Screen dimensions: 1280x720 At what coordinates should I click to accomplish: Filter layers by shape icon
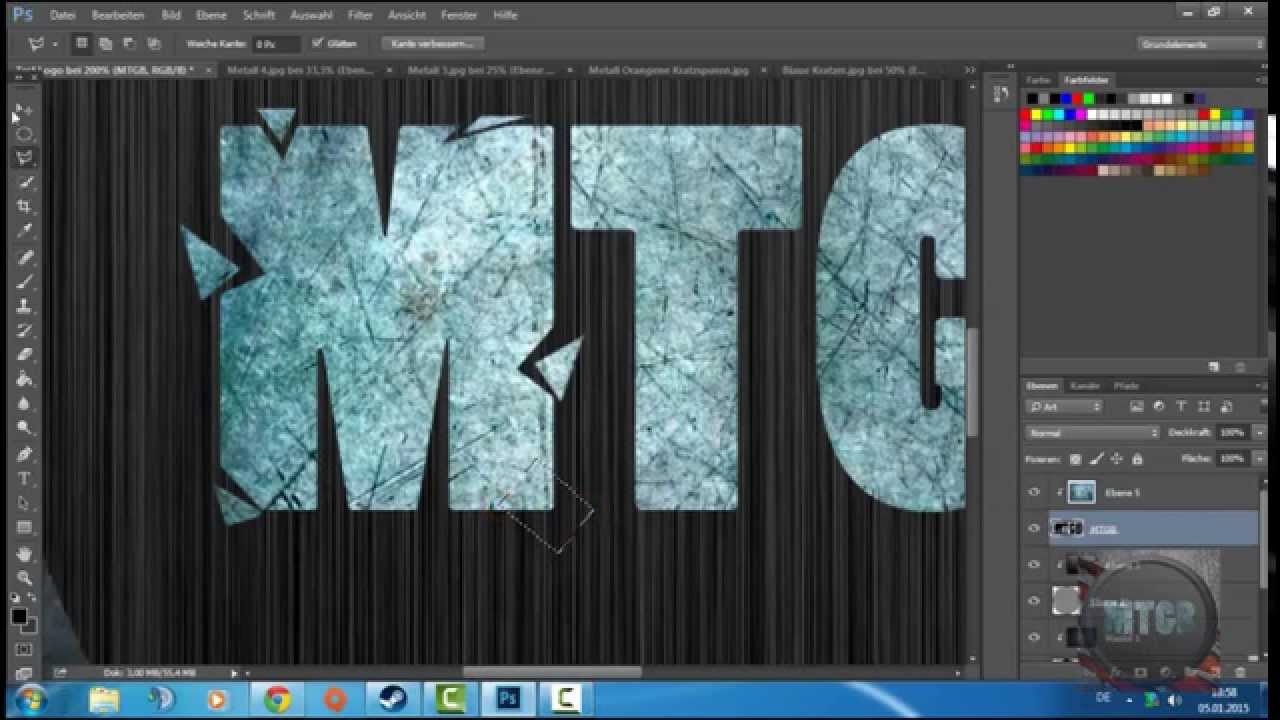[x=1203, y=407]
